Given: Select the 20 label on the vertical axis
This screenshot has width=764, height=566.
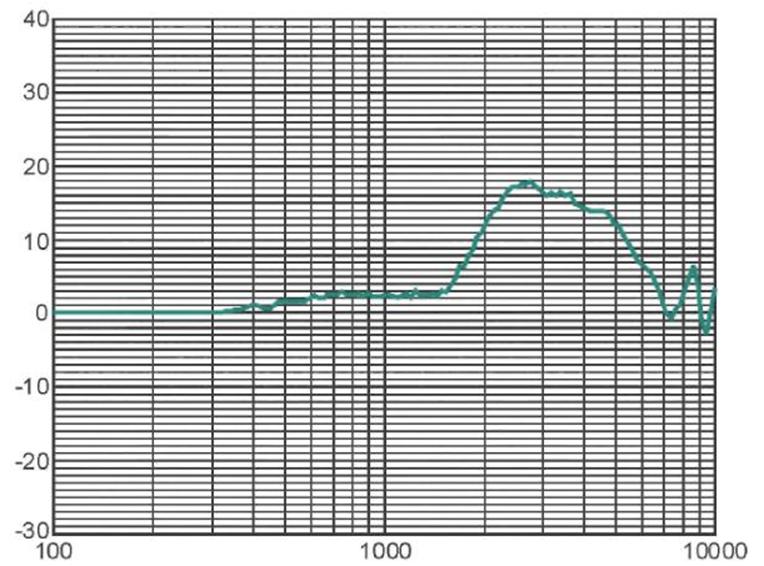Looking at the screenshot, I should pyautogui.click(x=35, y=165).
